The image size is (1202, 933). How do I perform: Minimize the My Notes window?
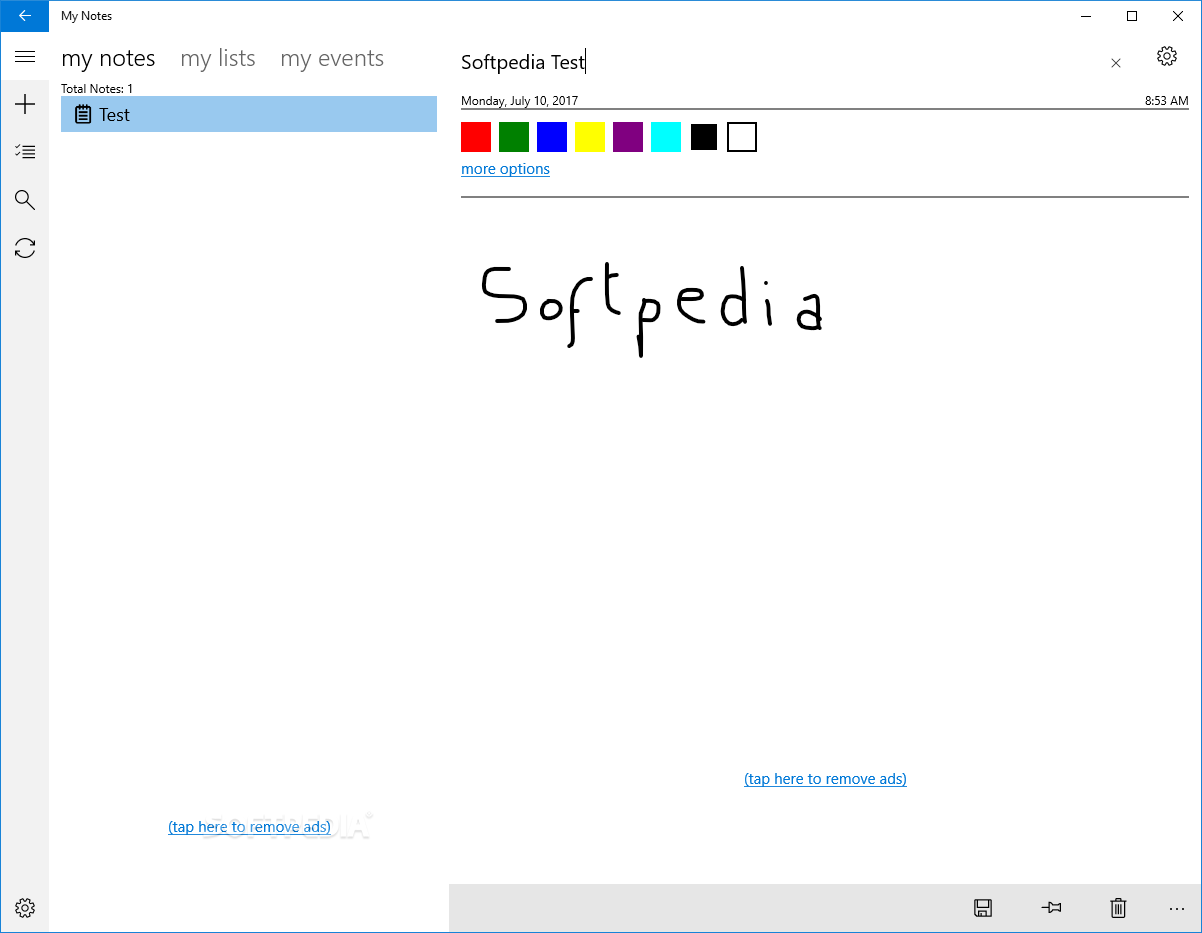pyautogui.click(x=1086, y=16)
